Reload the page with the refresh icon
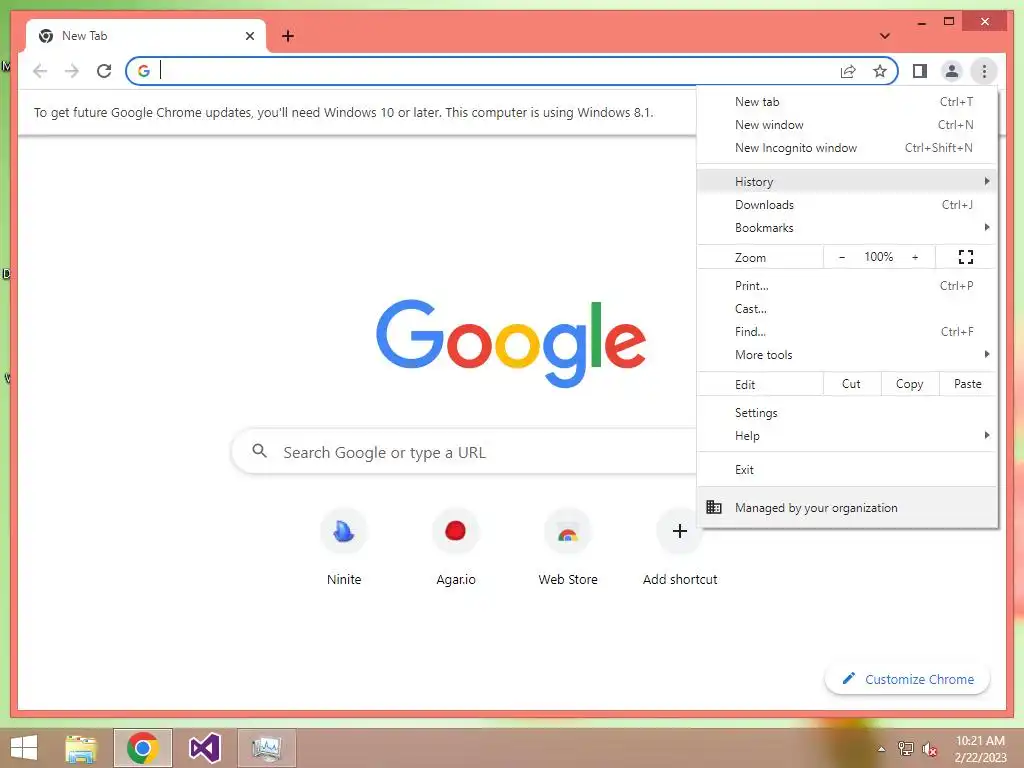 coord(104,71)
